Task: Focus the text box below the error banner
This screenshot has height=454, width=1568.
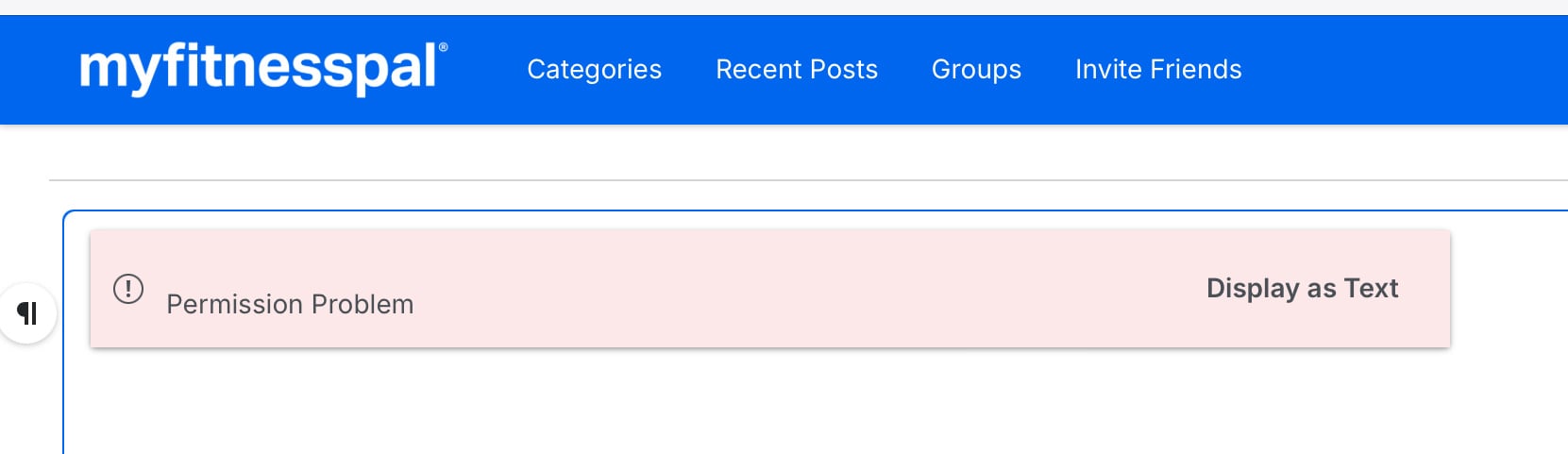Action: point(812,401)
